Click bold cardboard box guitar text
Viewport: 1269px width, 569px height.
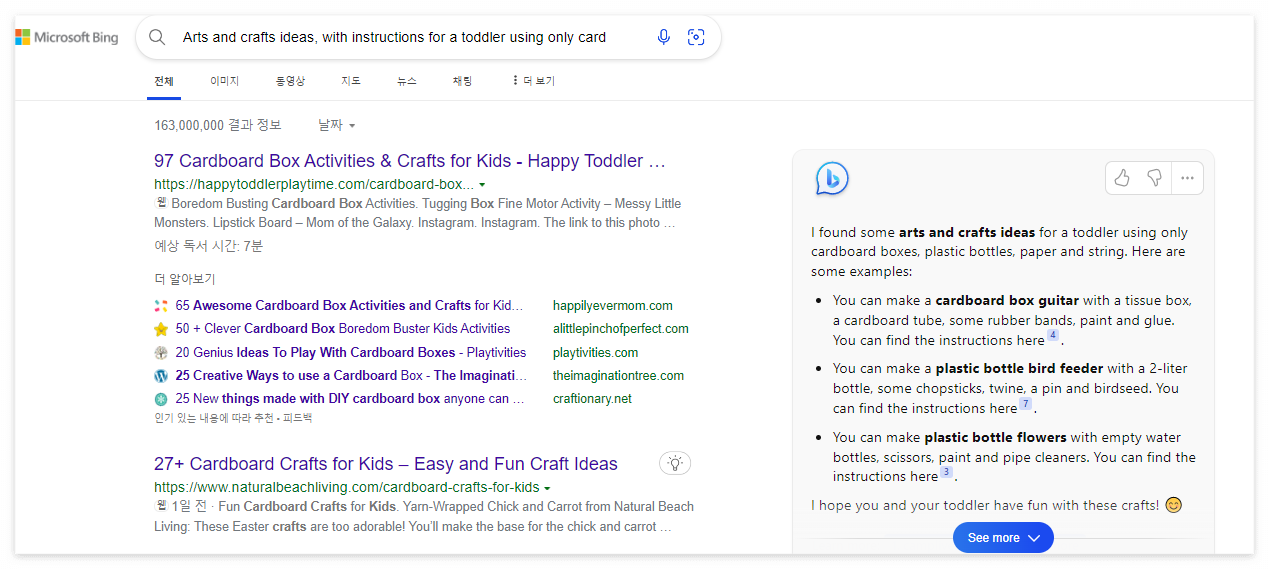point(1007,301)
